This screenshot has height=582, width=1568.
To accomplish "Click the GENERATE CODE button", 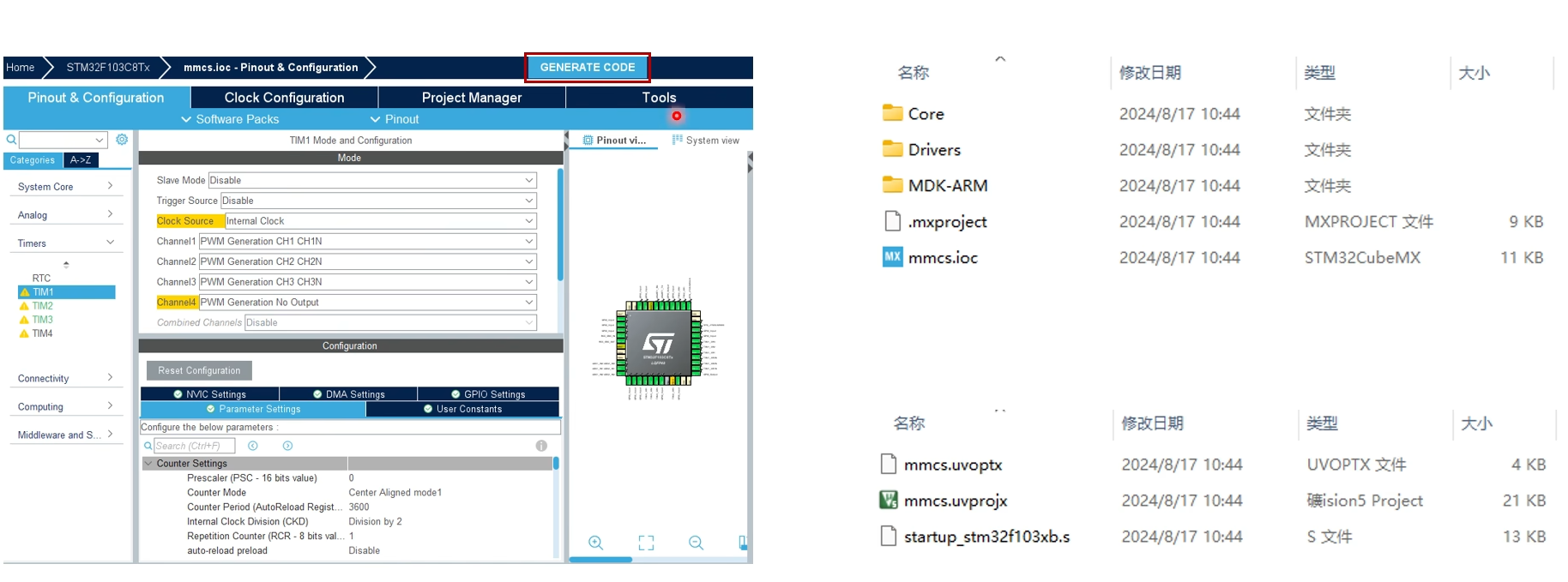I will tap(588, 67).
